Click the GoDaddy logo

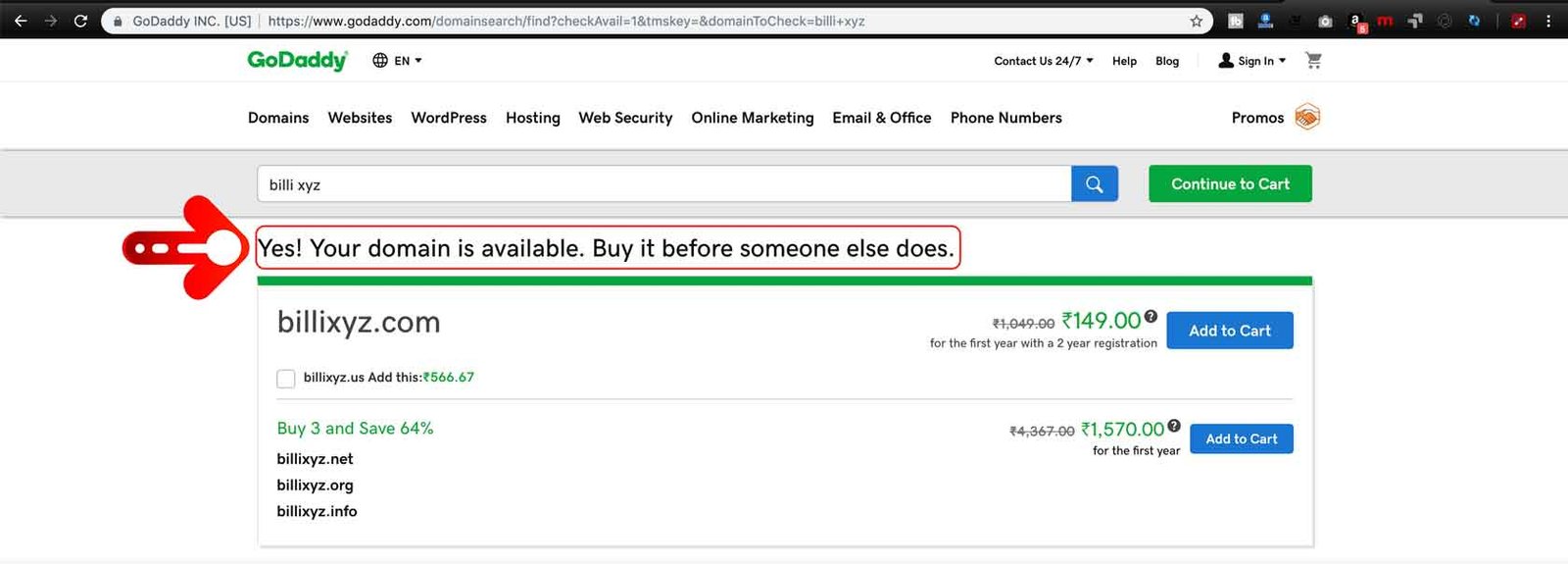[297, 60]
